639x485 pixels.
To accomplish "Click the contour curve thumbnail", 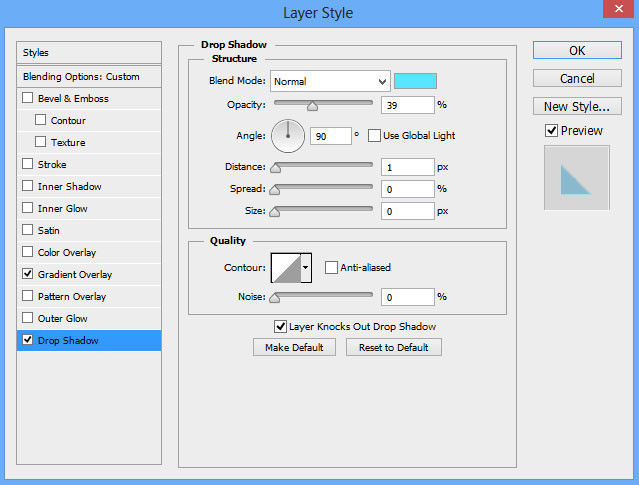I will (x=286, y=267).
